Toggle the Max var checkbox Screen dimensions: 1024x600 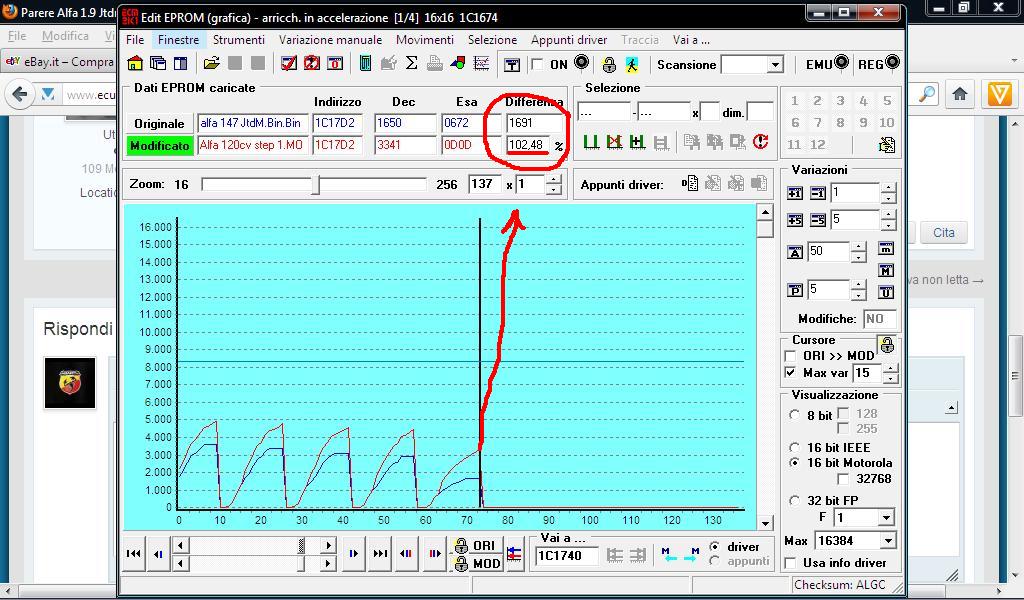790,373
